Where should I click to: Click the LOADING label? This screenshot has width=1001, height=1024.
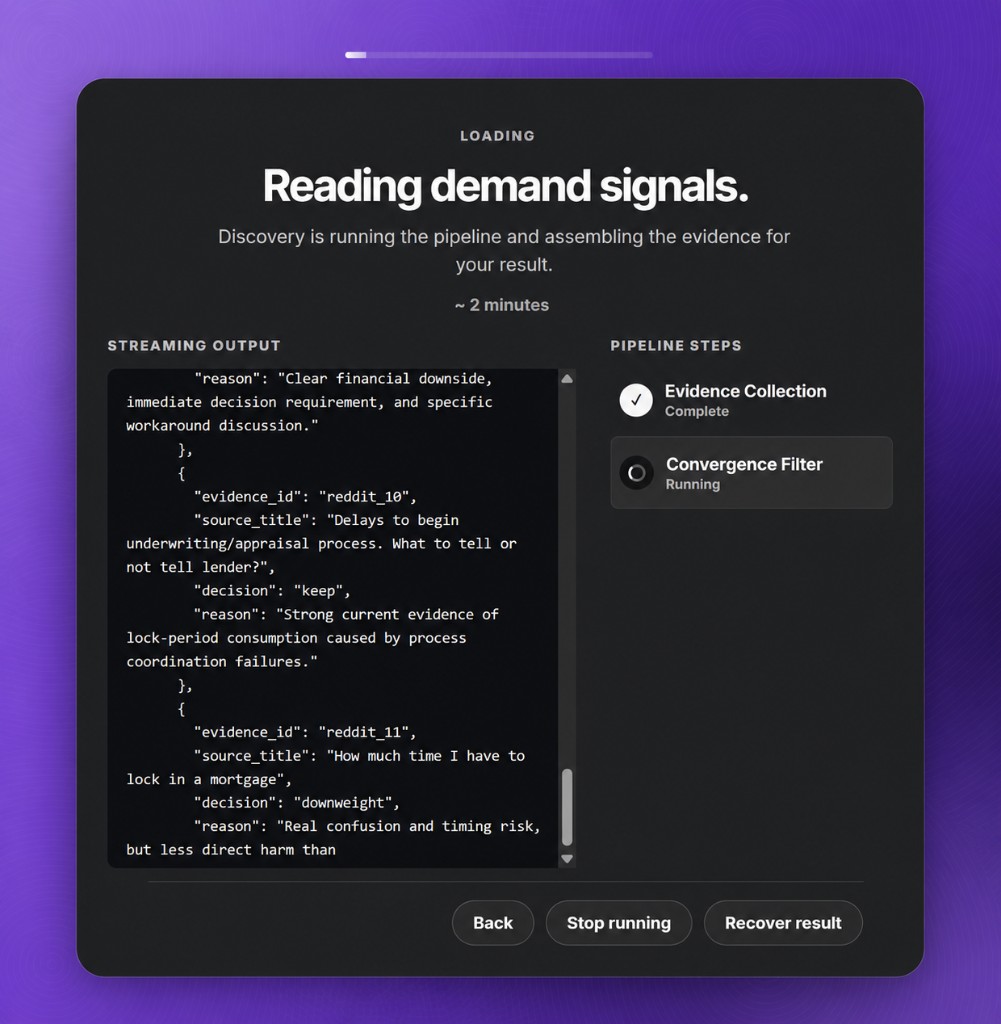(x=498, y=136)
